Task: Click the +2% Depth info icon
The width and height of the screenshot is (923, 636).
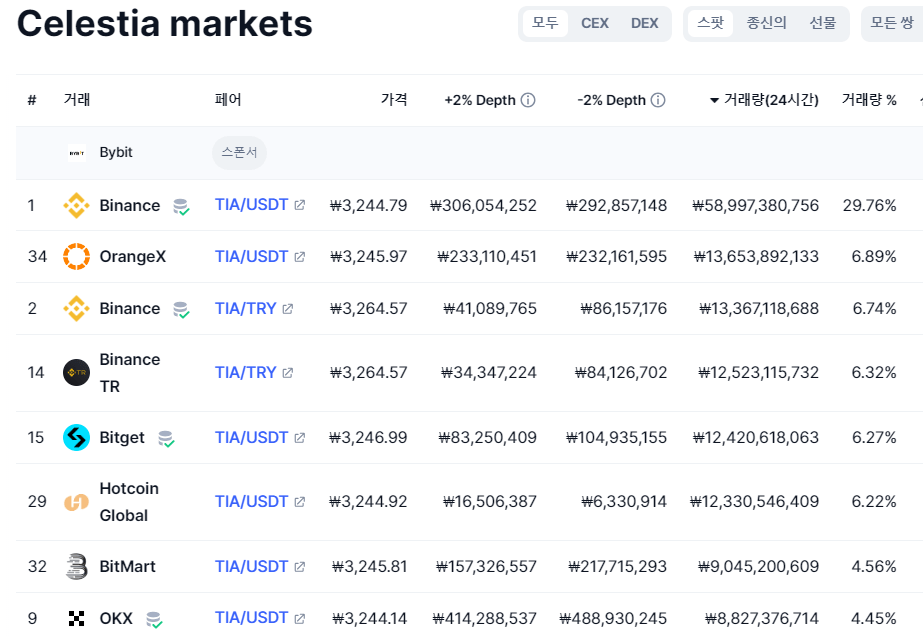Action: (529, 100)
